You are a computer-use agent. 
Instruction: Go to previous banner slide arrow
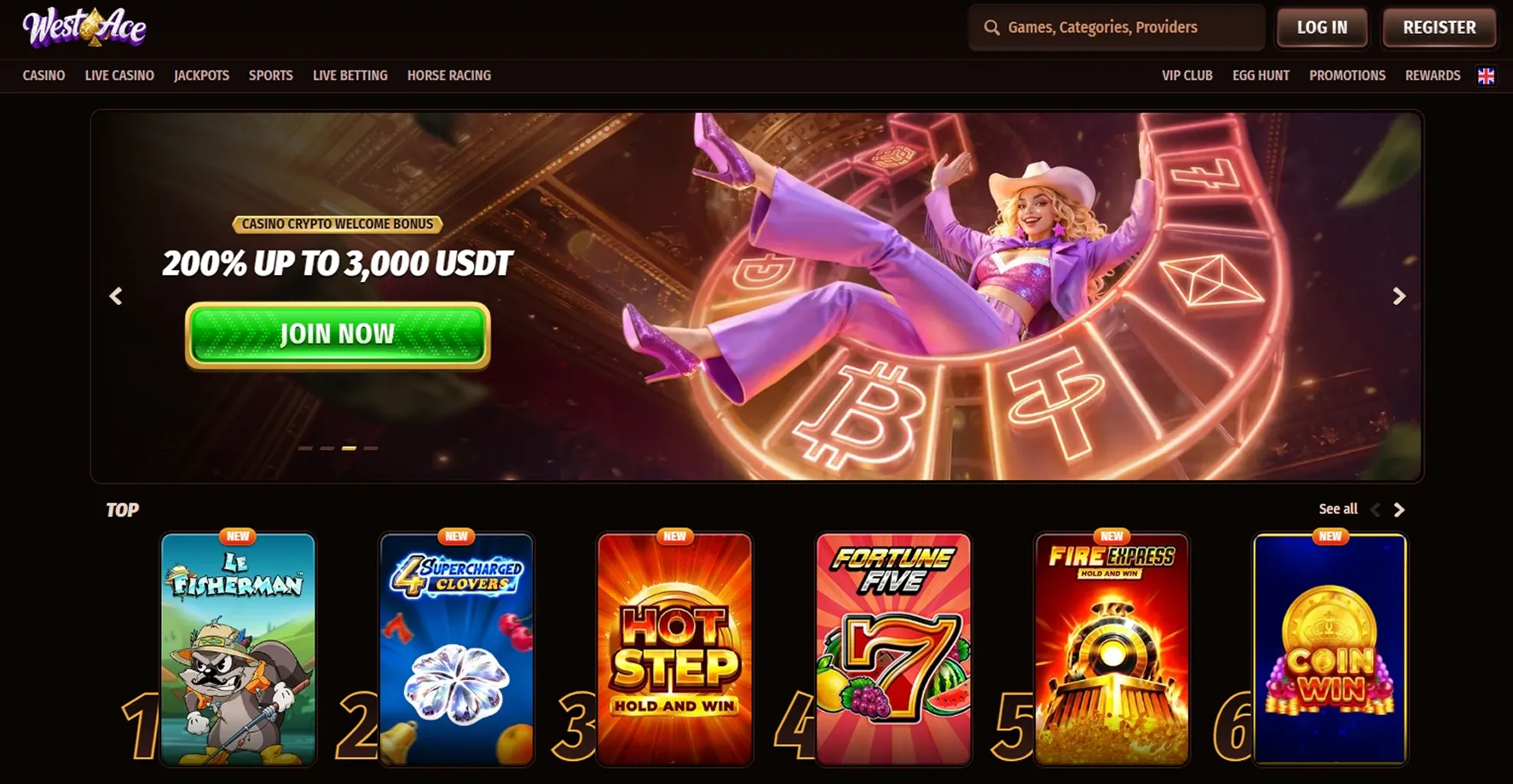[x=116, y=296]
